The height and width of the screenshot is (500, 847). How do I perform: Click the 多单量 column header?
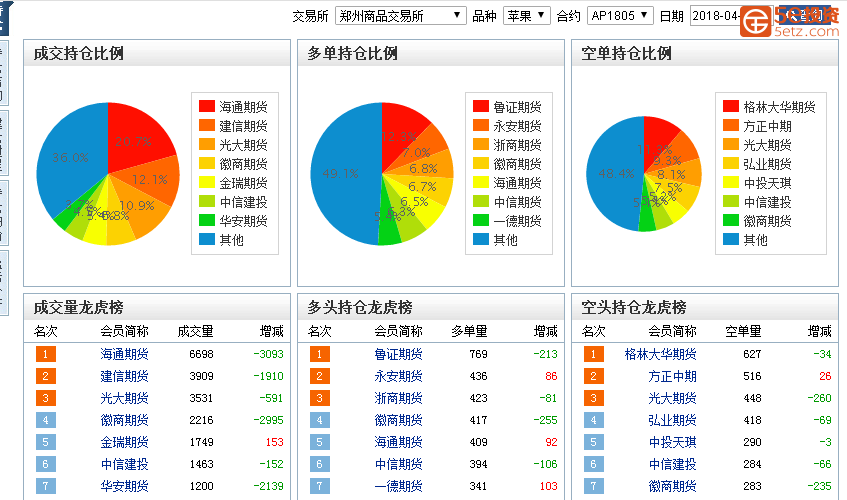coord(469,331)
